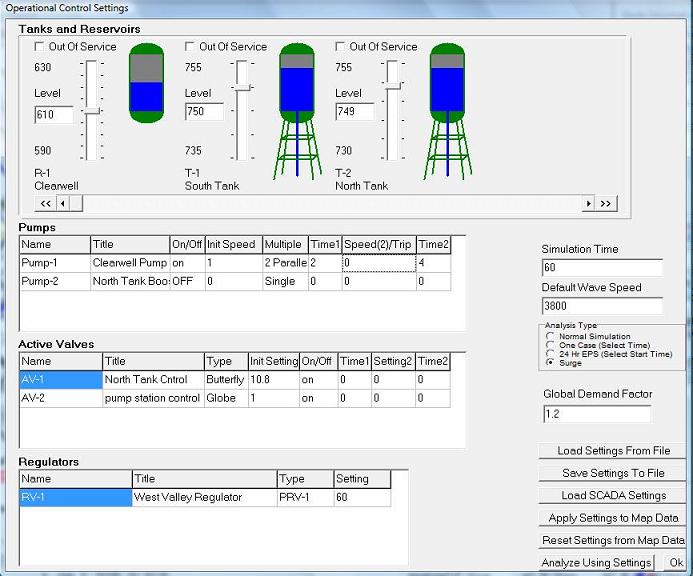Click the R-1 Clearwell tank graphic

tap(146, 83)
